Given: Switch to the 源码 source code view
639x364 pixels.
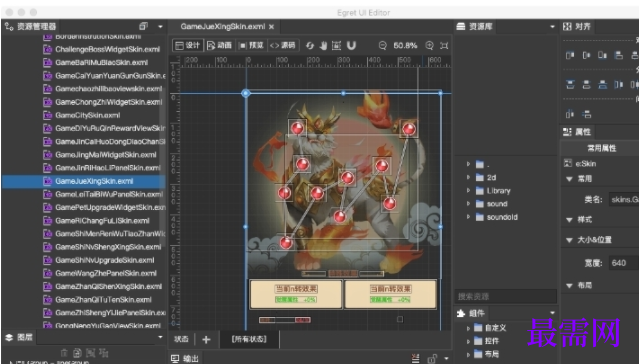Looking at the screenshot, I should pos(282,45).
